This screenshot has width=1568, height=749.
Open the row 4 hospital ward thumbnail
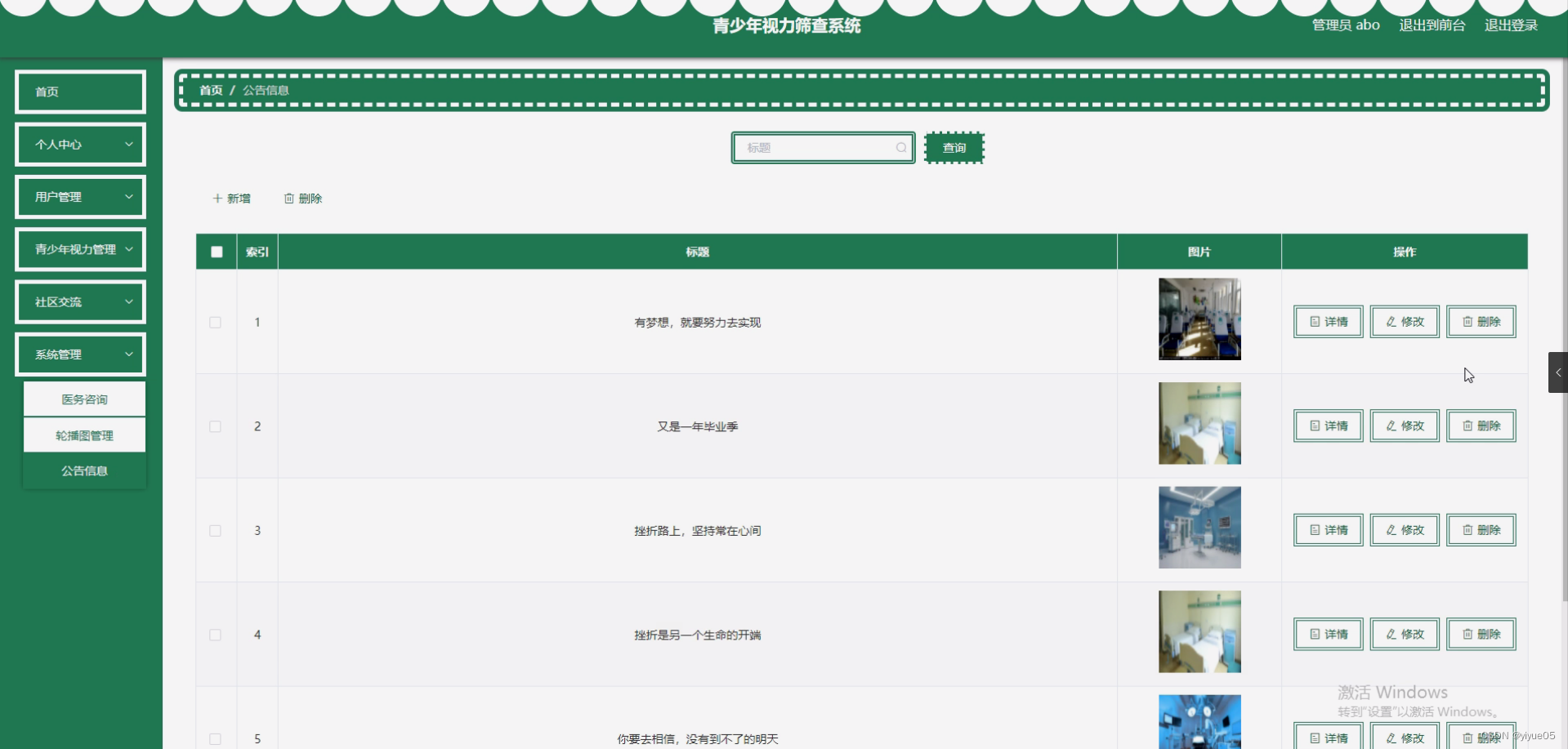pyautogui.click(x=1199, y=631)
